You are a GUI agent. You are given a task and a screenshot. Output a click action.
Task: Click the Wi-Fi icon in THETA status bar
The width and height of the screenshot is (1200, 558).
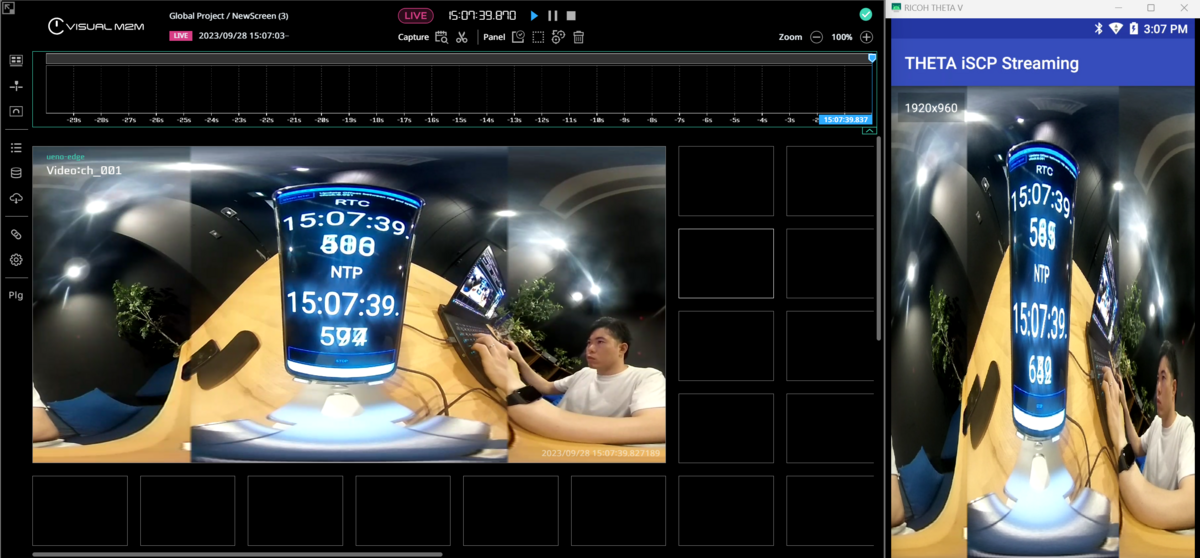(1116, 29)
